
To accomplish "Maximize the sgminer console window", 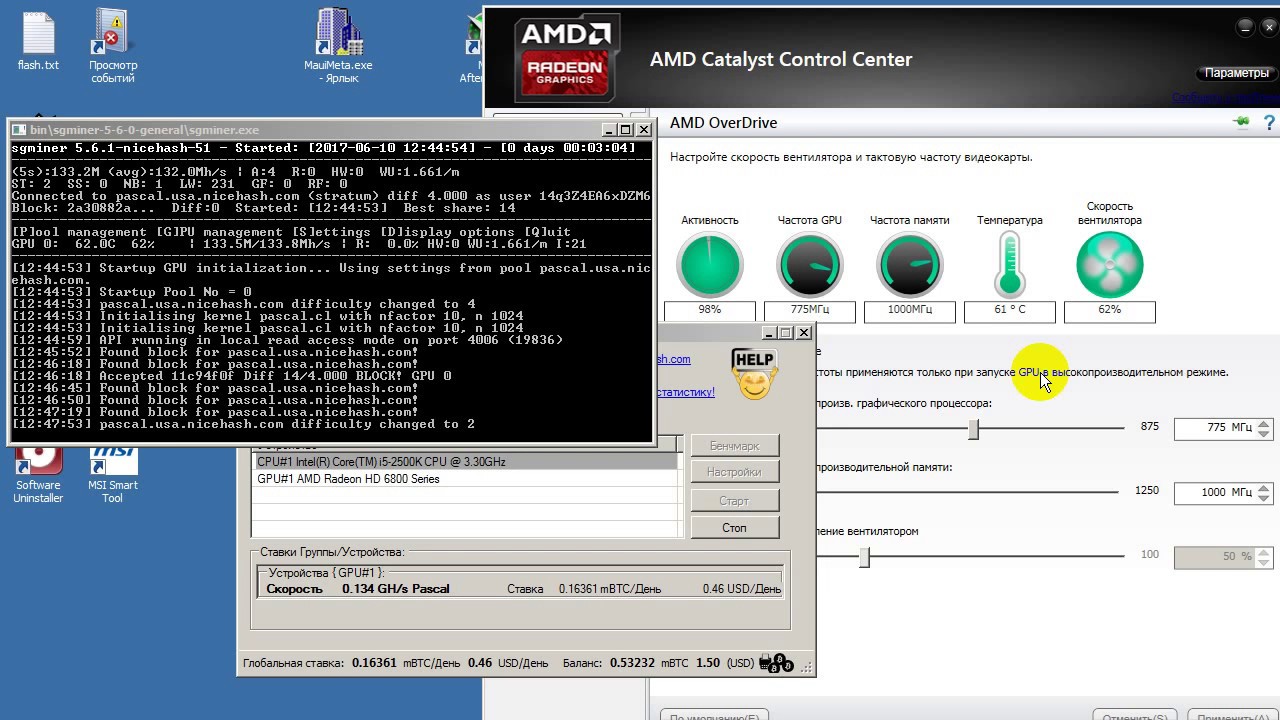I will point(626,130).
